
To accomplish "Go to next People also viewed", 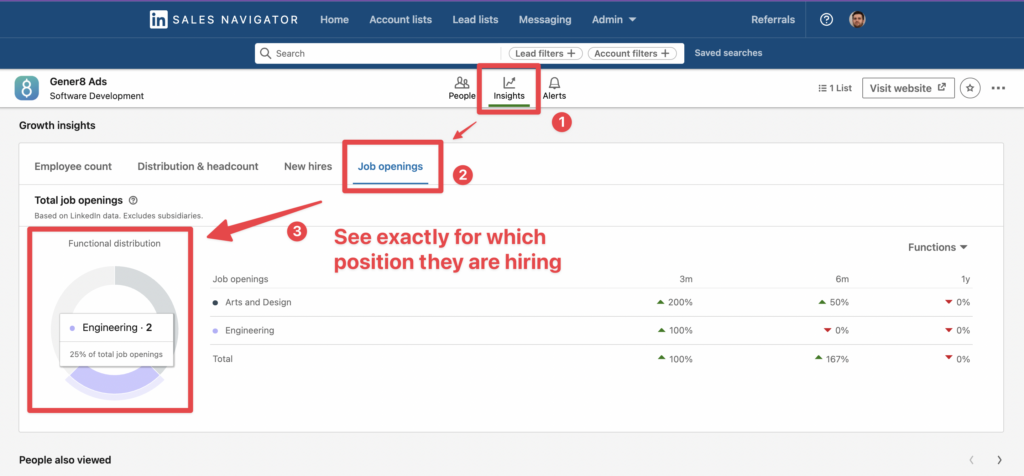I will coord(999,460).
